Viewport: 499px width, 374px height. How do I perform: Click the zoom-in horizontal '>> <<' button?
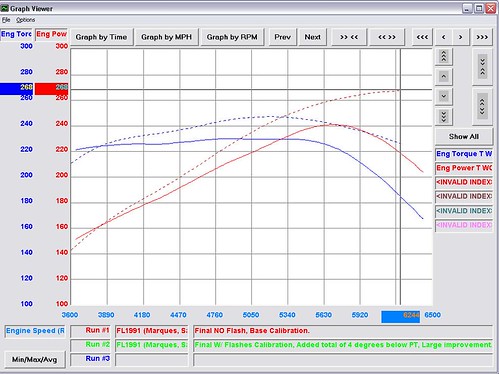[349, 37]
